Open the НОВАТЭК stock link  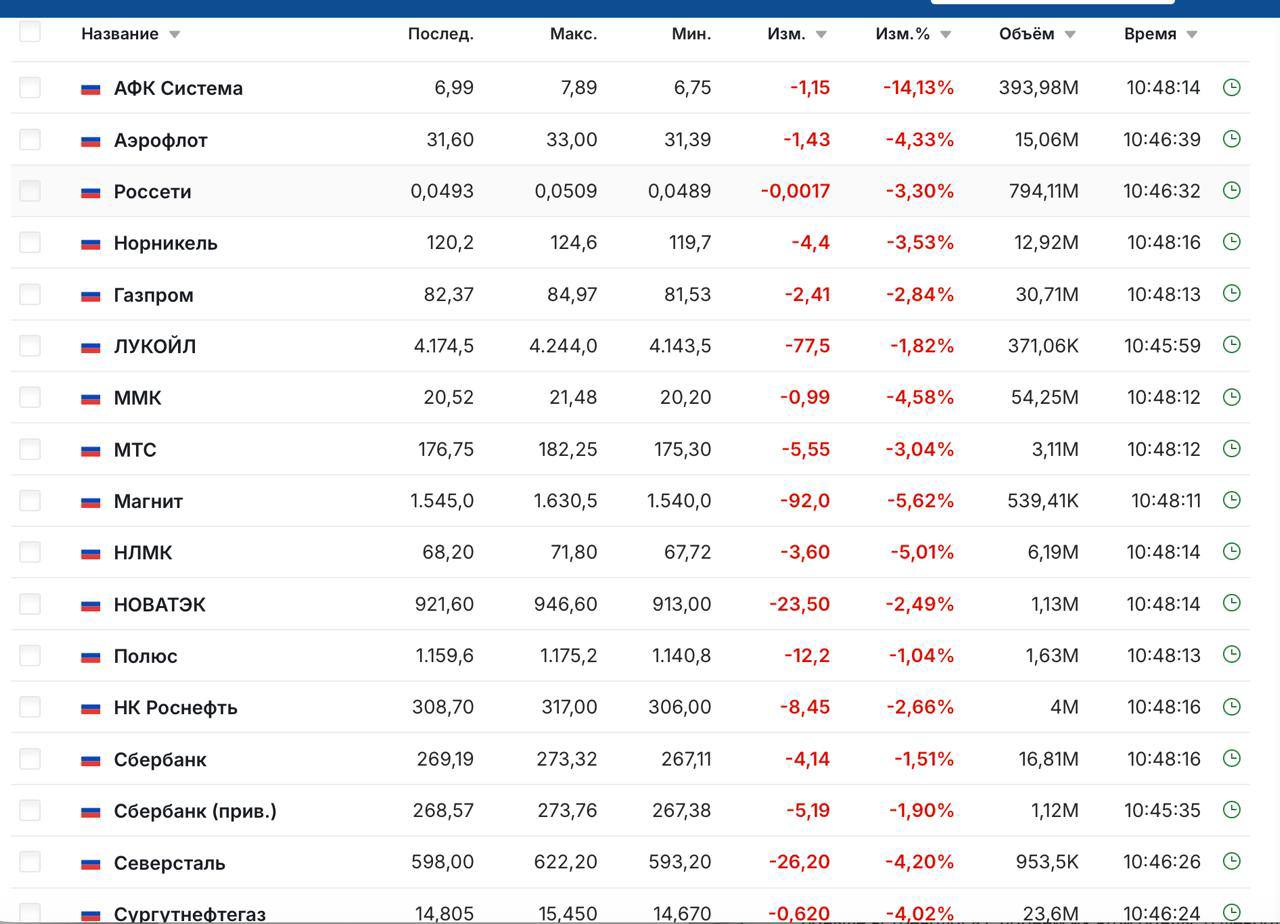pyautogui.click(x=160, y=605)
